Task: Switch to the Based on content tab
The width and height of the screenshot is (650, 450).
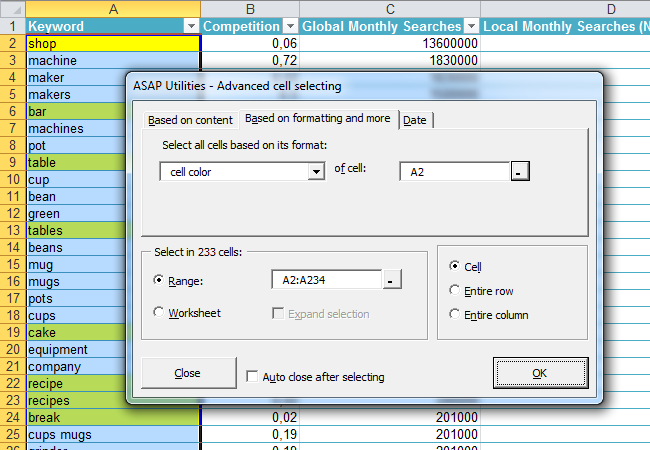Action: [x=190, y=120]
